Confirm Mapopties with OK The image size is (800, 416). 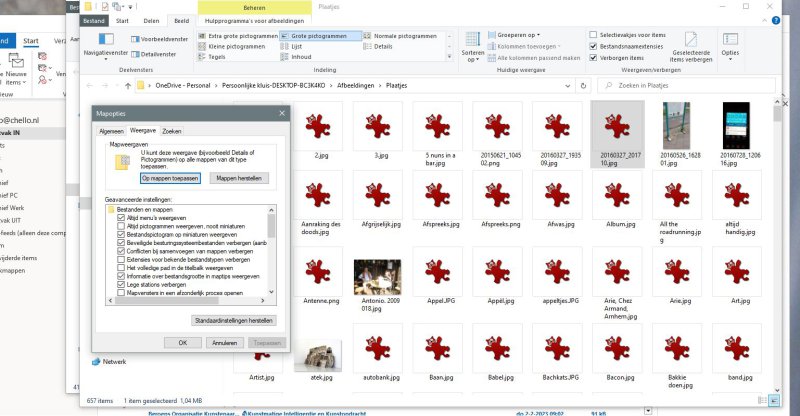[x=183, y=343]
